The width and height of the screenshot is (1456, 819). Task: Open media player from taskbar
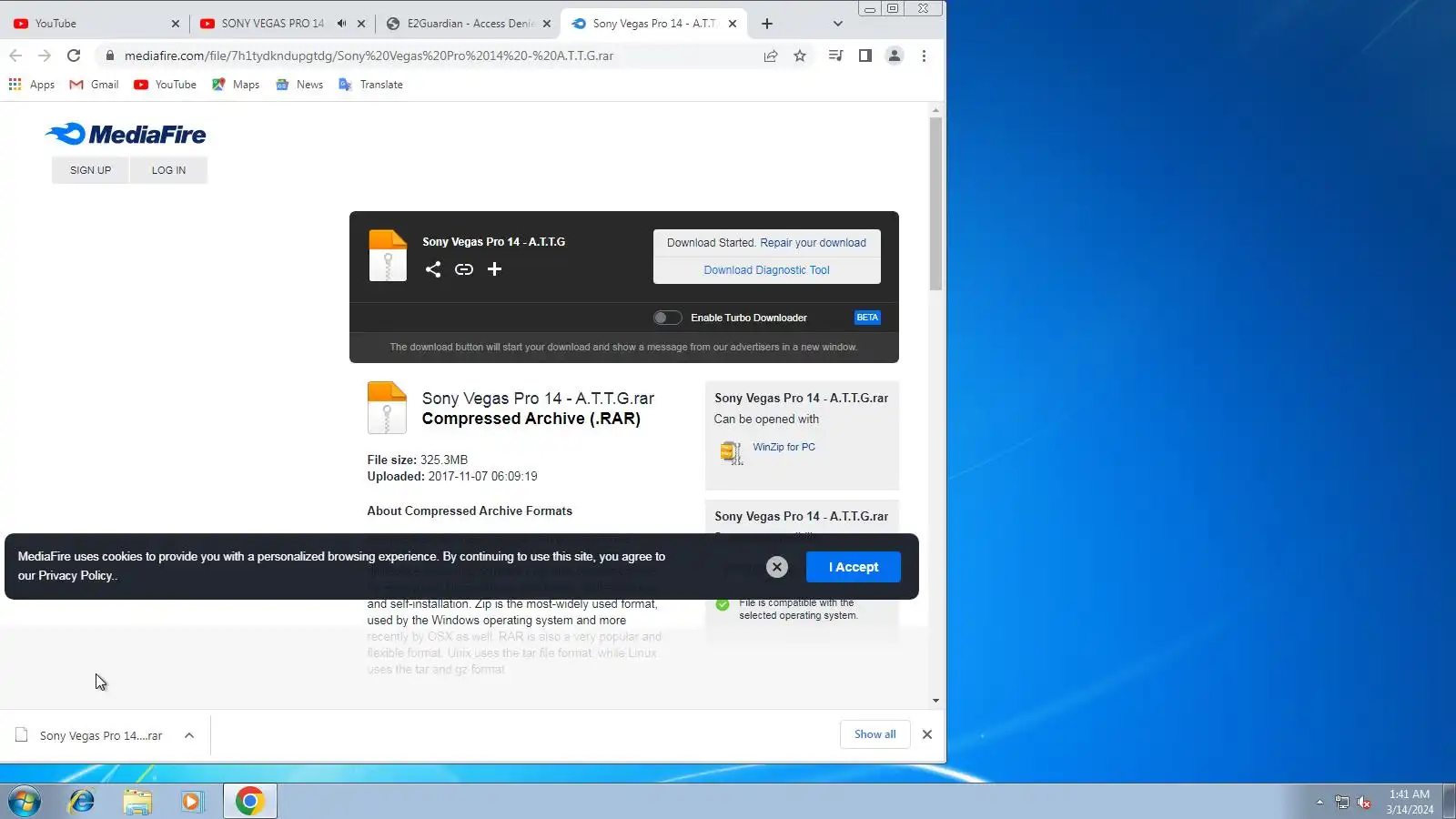(192, 802)
